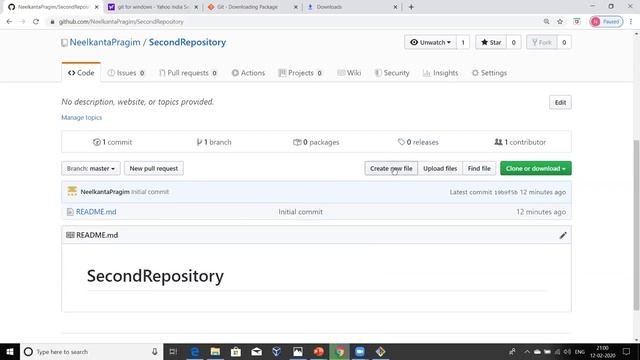Click the README.md file icon in the file list
This screenshot has height=360, width=640.
tap(70, 212)
